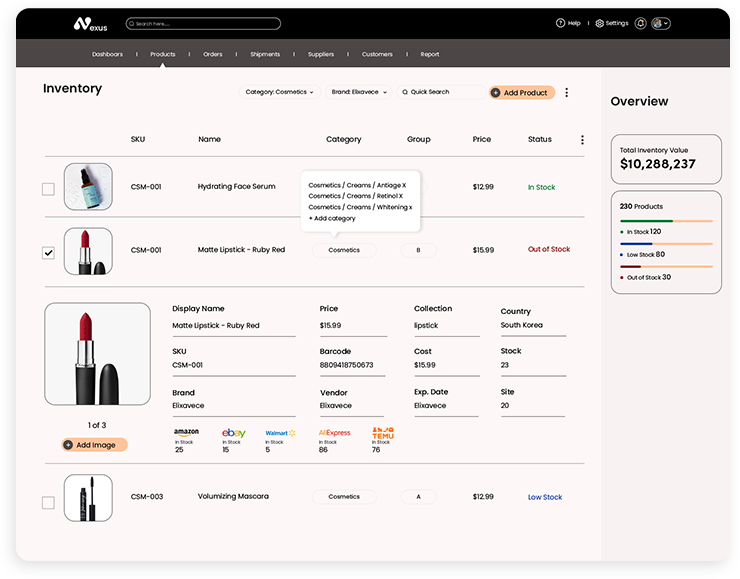
Task: Uncheck the Matte Lipstick Ruby Red checkbox
Action: click(x=48, y=253)
